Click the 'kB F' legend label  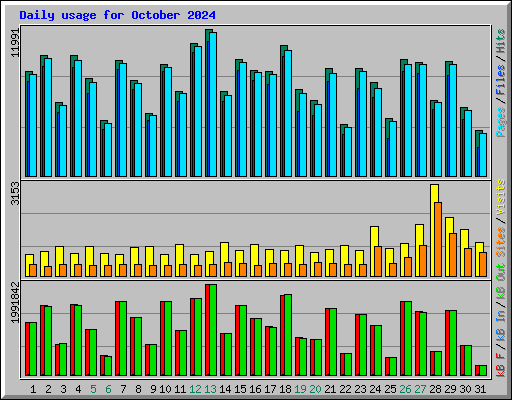coord(501,365)
